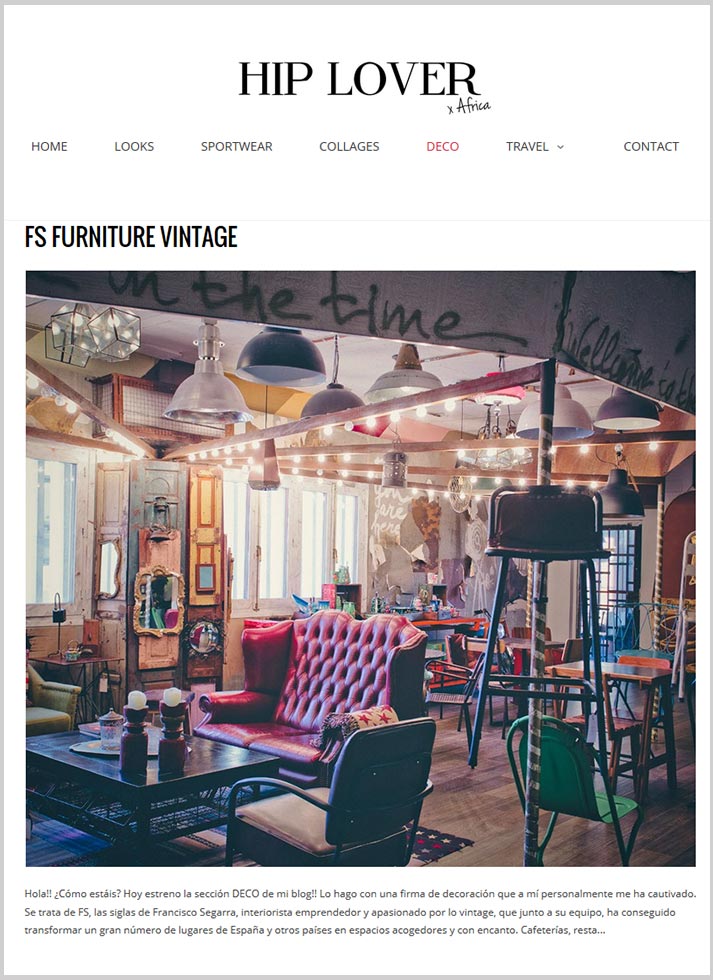Go to the CONTACT page

coord(651,146)
